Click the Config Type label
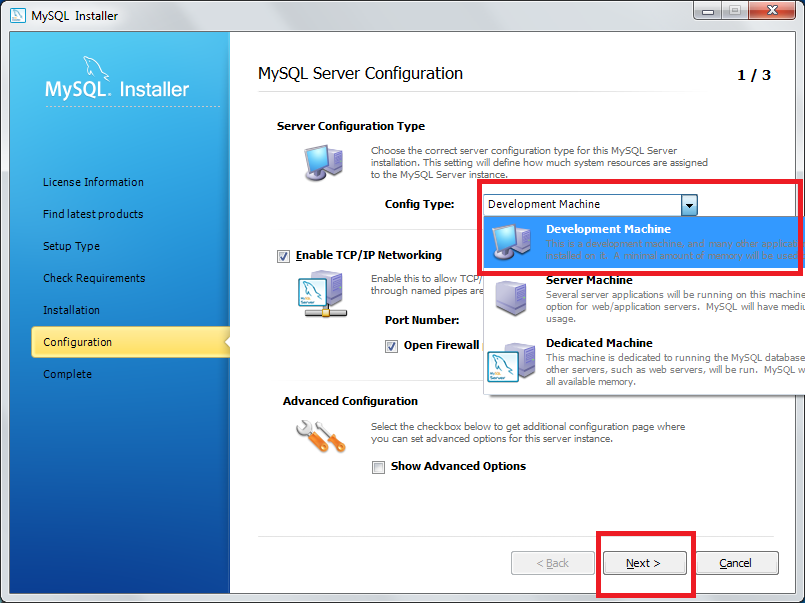The width and height of the screenshot is (805, 603). tap(419, 204)
